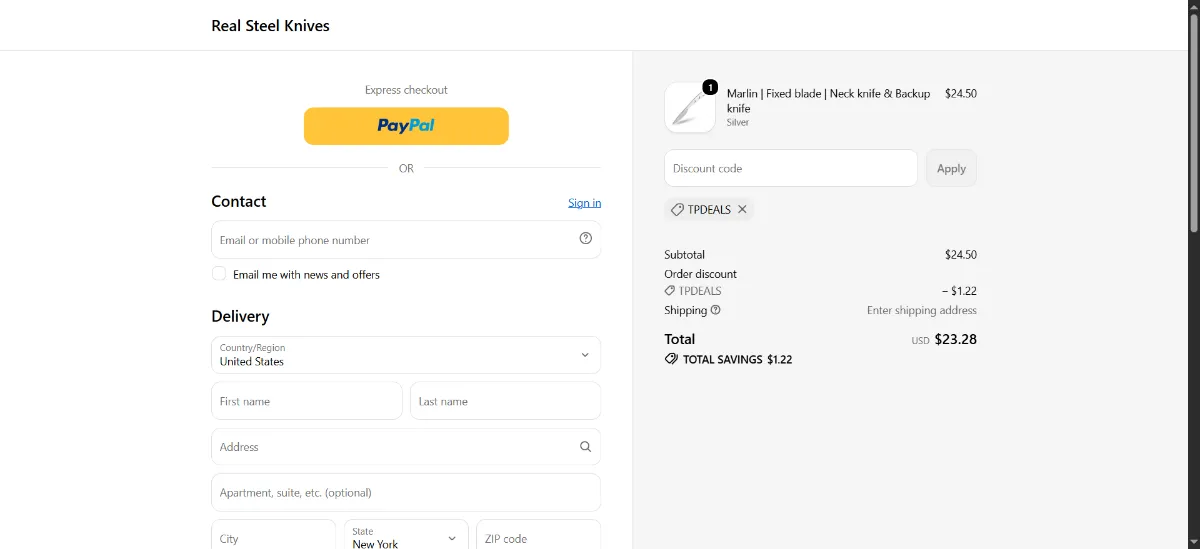Click the shipping info question mark icon
This screenshot has height=549, width=1200.
click(x=715, y=310)
